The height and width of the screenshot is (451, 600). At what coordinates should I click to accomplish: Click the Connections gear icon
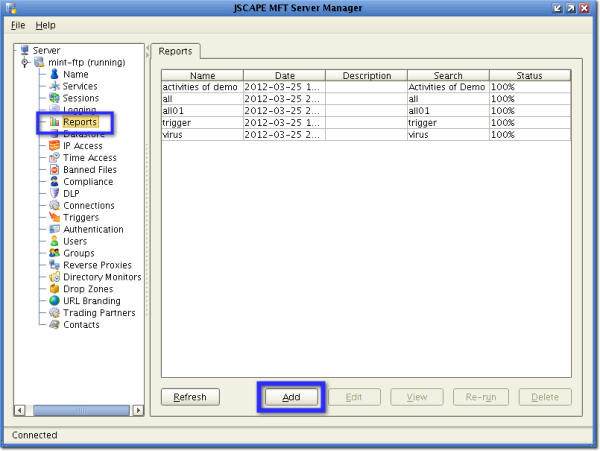tap(54, 205)
